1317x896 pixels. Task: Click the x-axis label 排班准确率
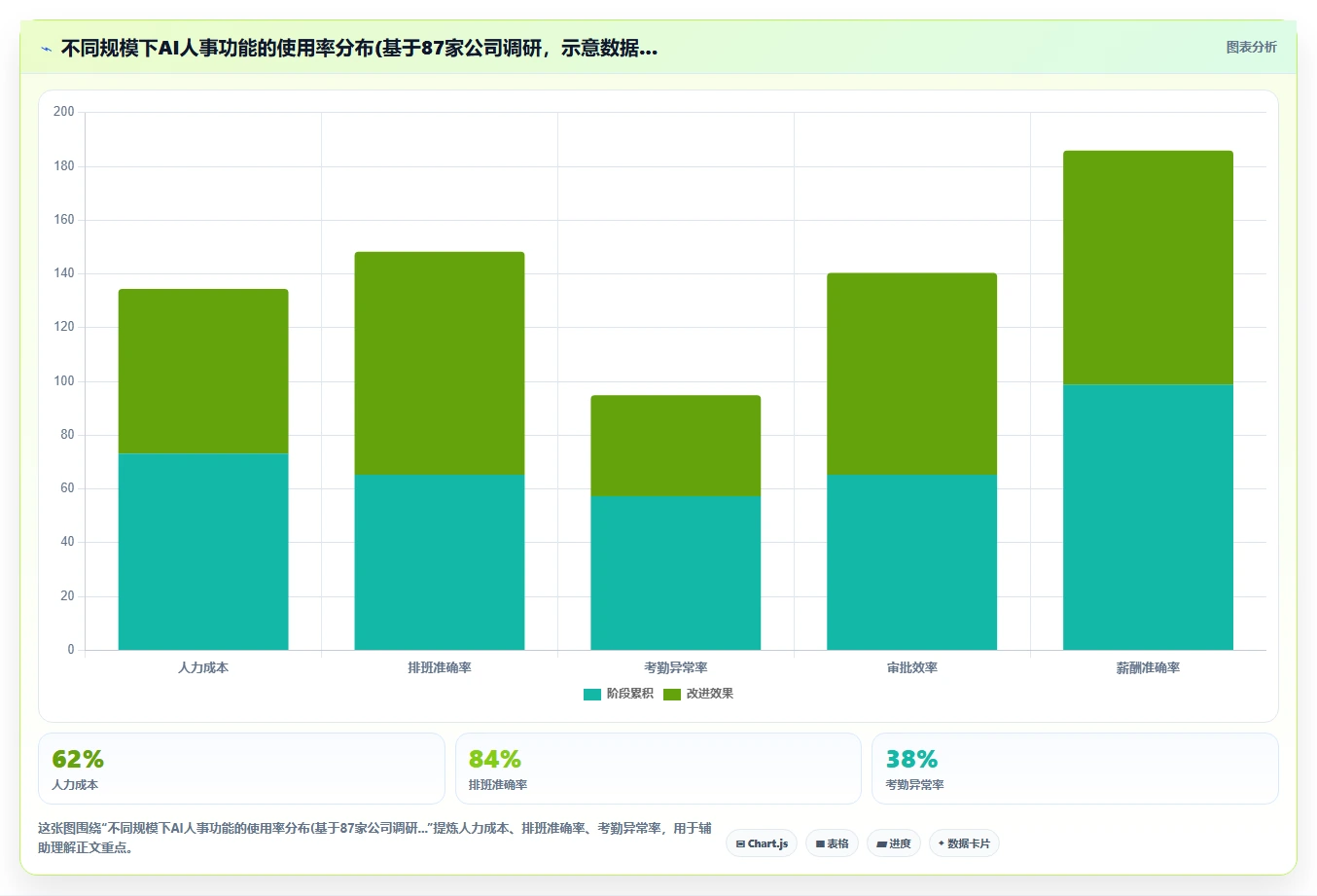pyautogui.click(x=440, y=667)
